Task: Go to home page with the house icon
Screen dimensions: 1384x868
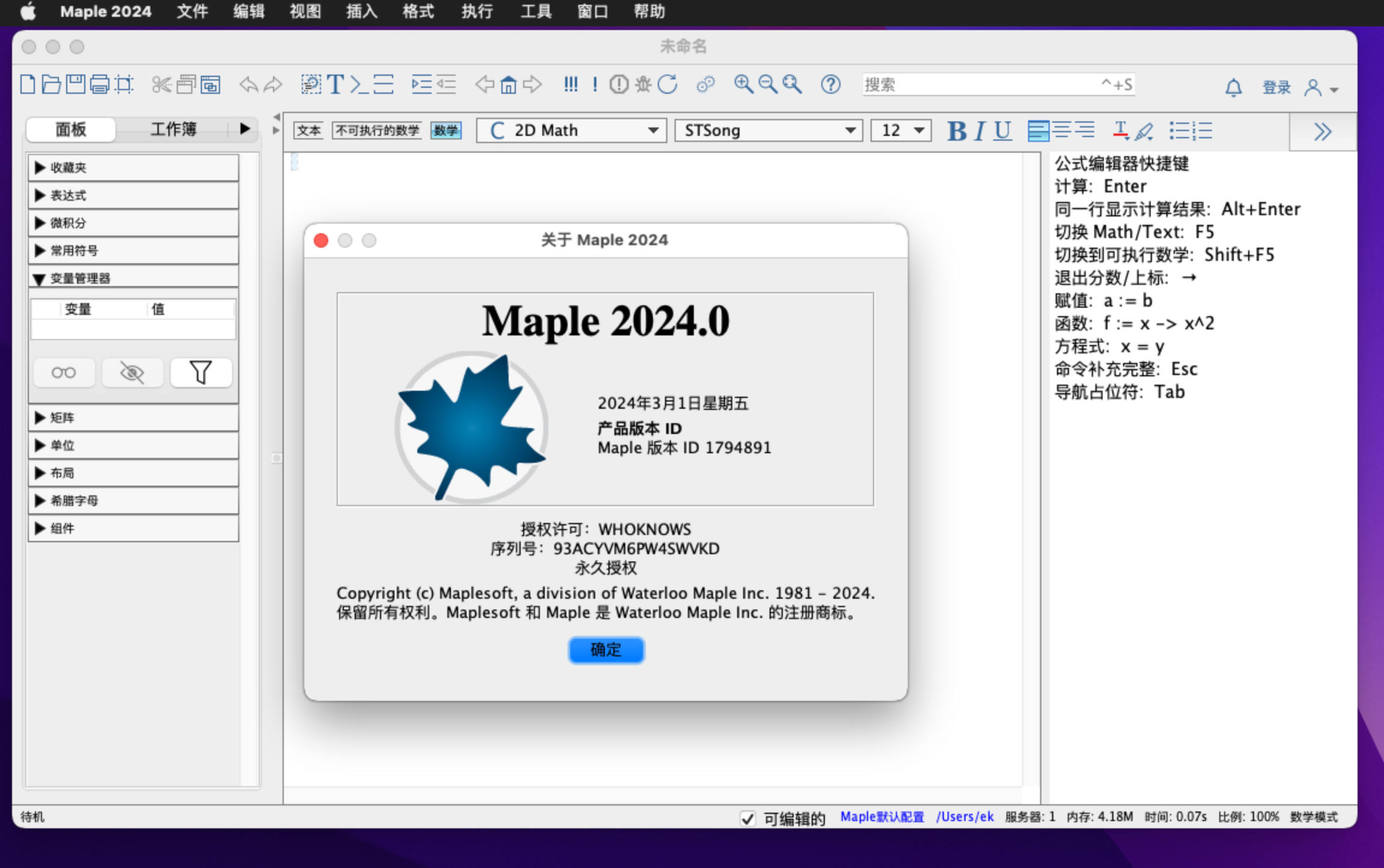Action: [x=509, y=84]
